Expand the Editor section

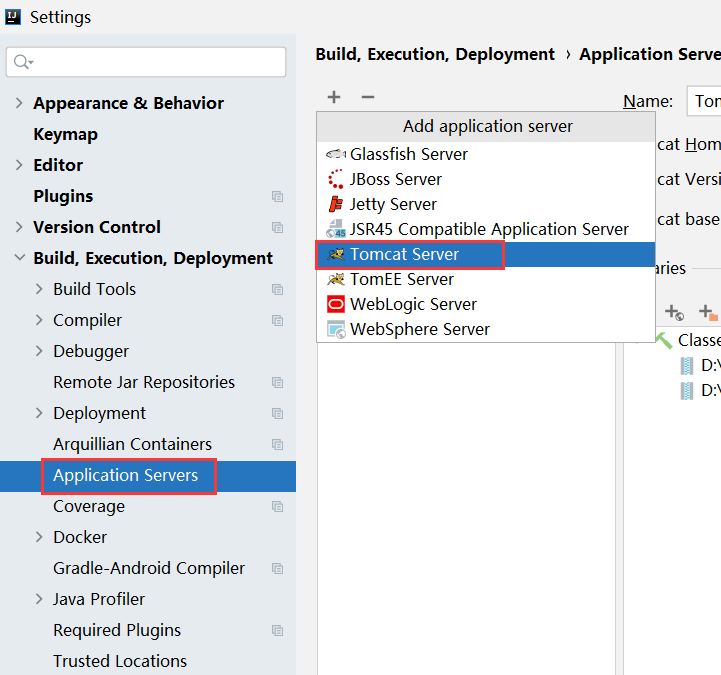[19, 165]
